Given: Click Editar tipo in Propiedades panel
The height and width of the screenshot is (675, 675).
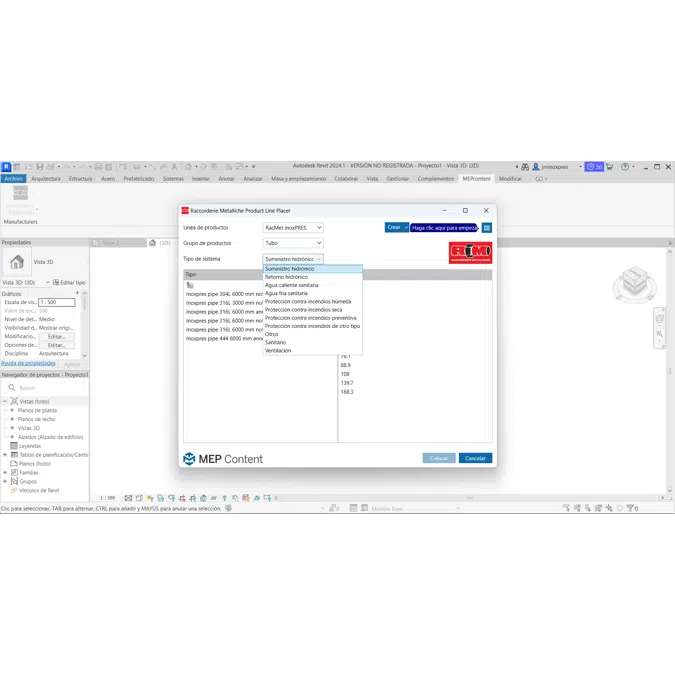Looking at the screenshot, I should pos(69,282).
